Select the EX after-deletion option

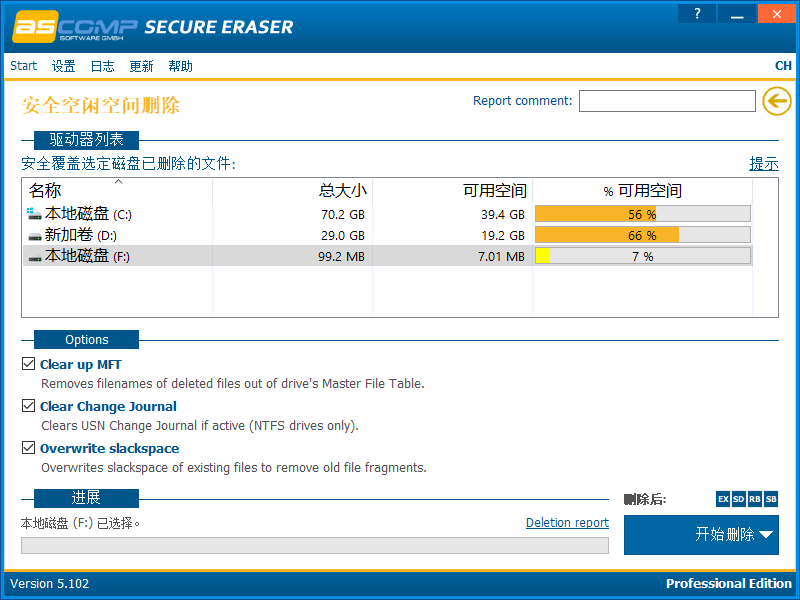pyautogui.click(x=723, y=499)
